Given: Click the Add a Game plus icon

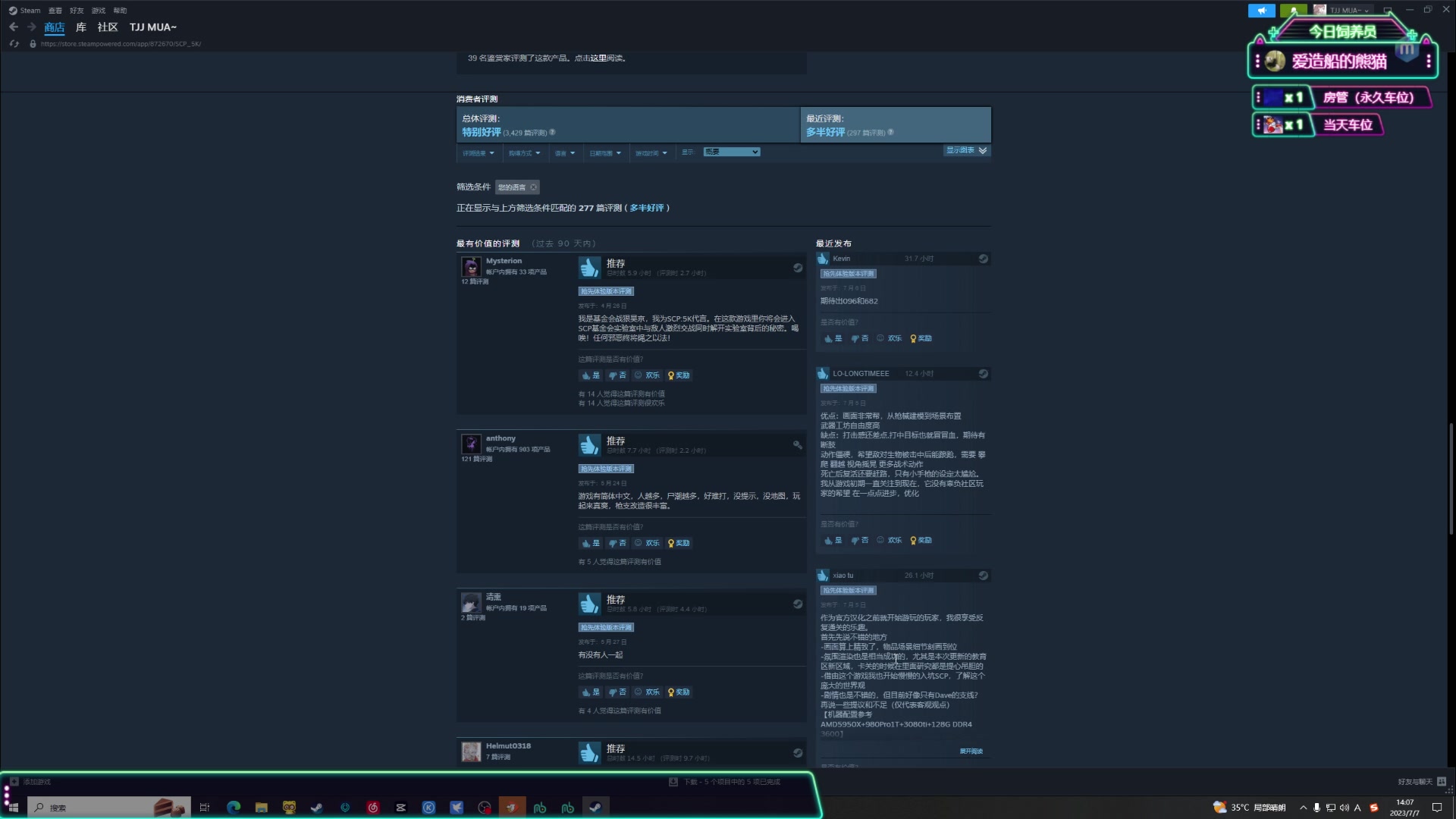Looking at the screenshot, I should 14,782.
